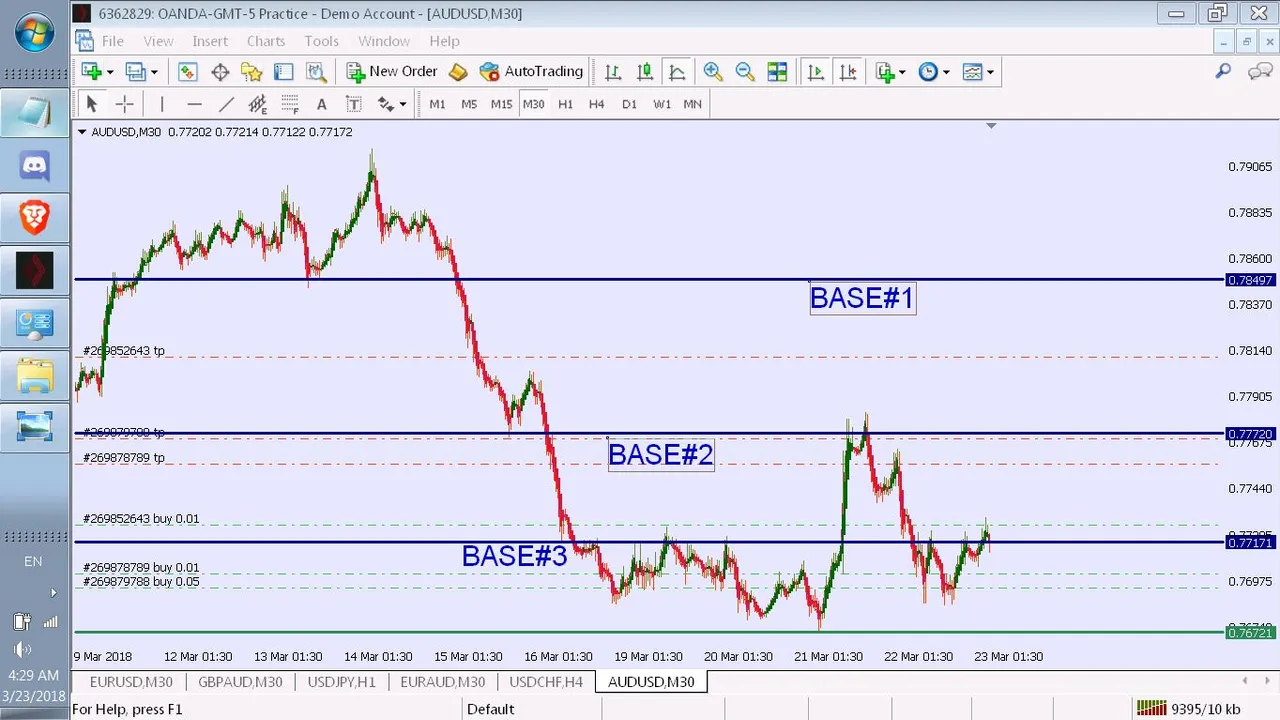Click the Profiles toolbar icon
1280x720 pixels.
[134, 71]
